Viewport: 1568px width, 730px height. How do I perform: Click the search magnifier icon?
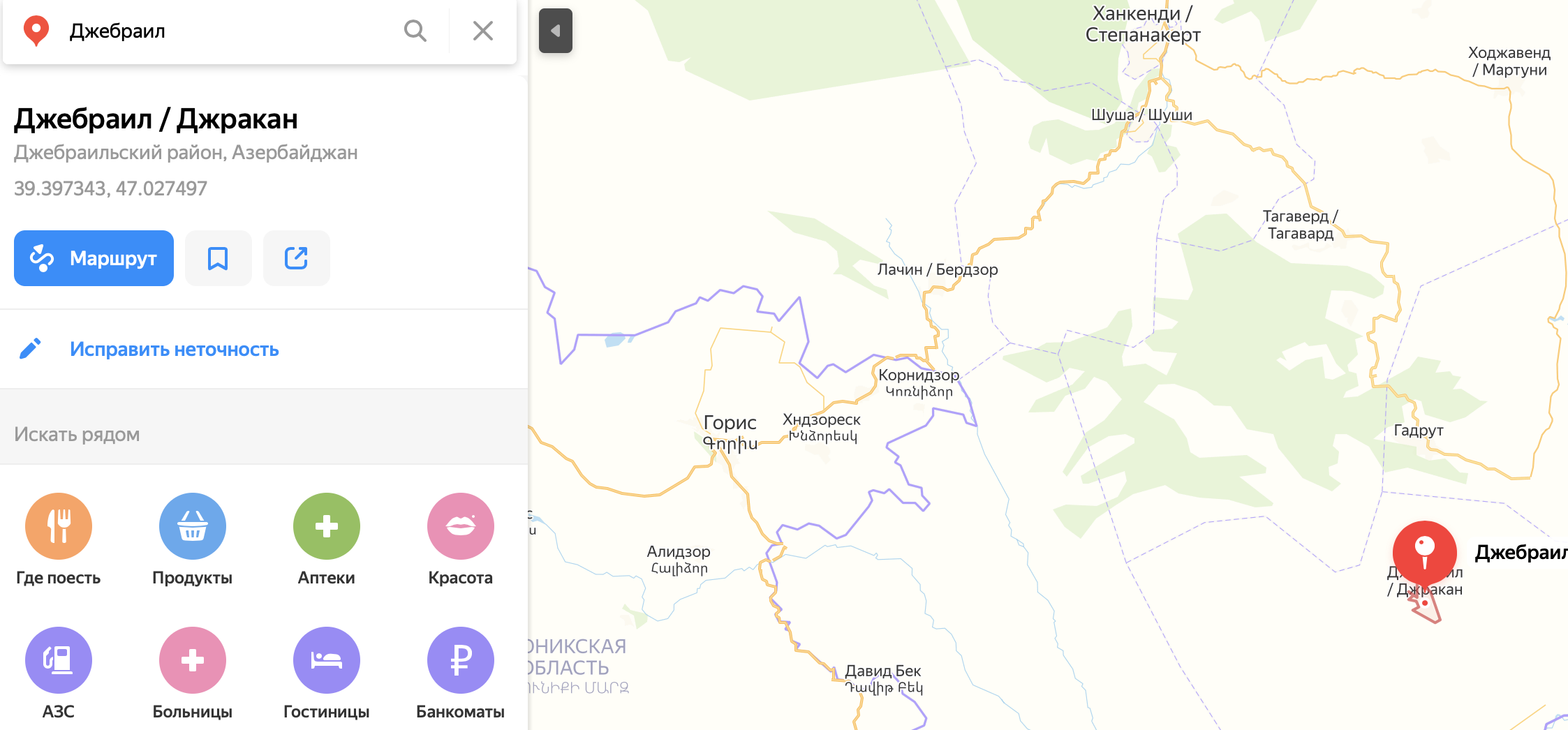[x=415, y=31]
